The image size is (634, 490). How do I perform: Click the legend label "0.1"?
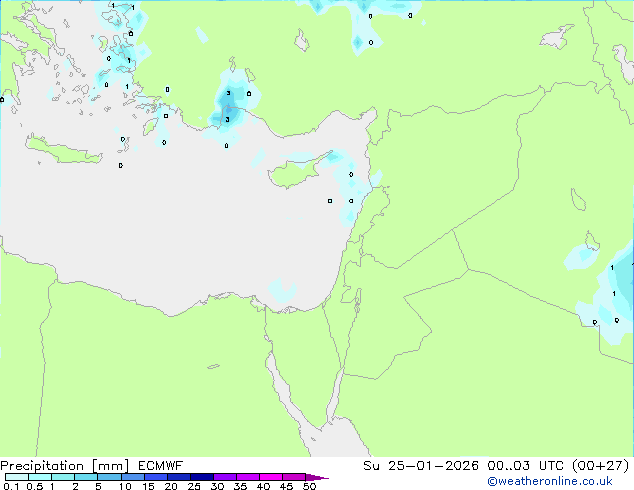point(11,486)
